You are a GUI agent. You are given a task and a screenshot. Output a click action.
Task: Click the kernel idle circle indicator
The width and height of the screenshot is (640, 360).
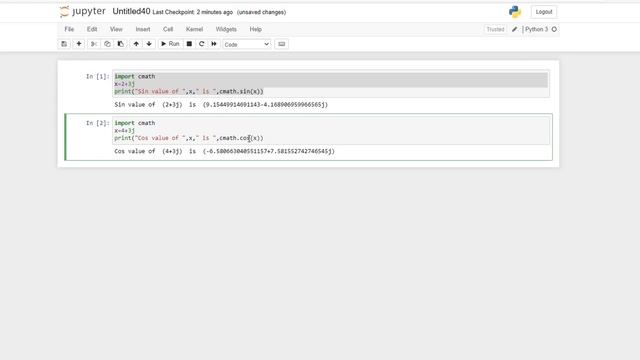pyautogui.click(x=554, y=29)
